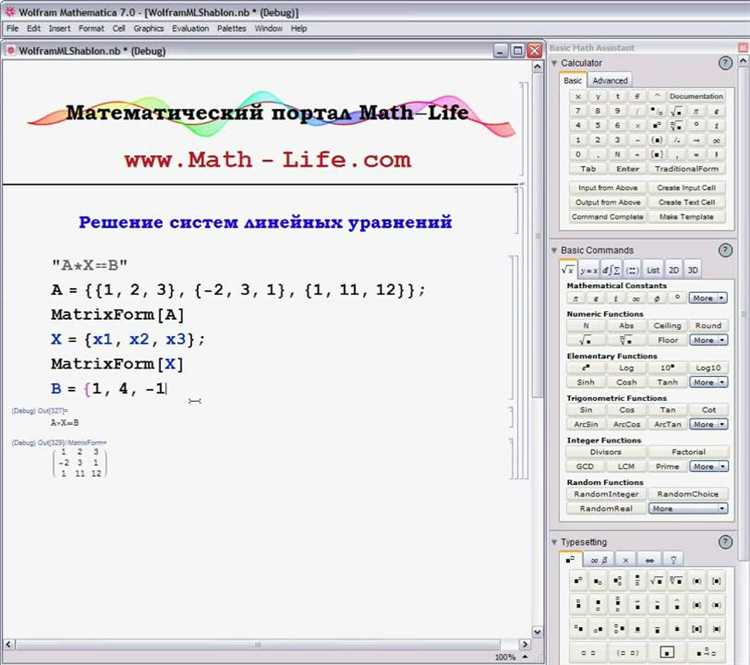Insert golden ratio phi constant

tap(656, 298)
